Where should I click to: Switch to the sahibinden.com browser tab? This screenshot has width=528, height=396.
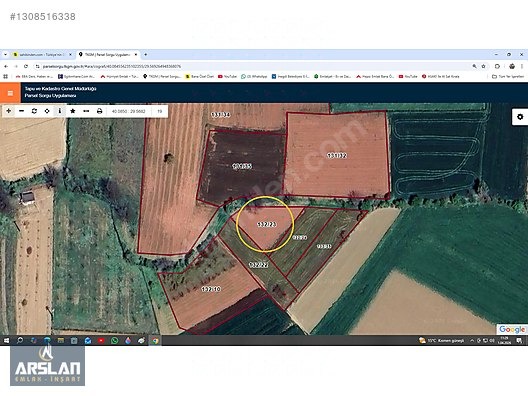point(42,55)
